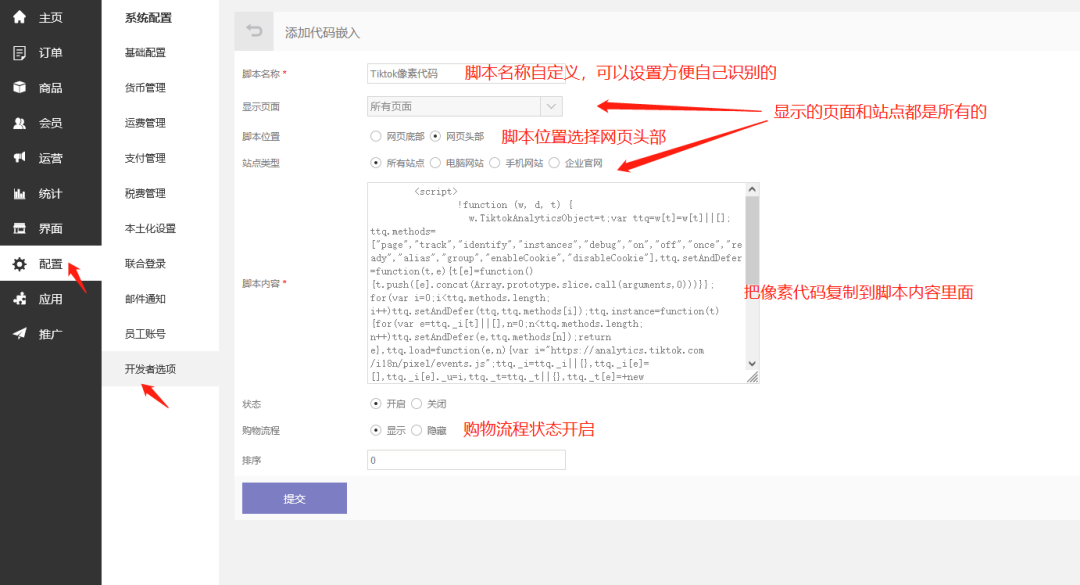Set 状态 to 关闭
1080x585 pixels.
(417, 403)
